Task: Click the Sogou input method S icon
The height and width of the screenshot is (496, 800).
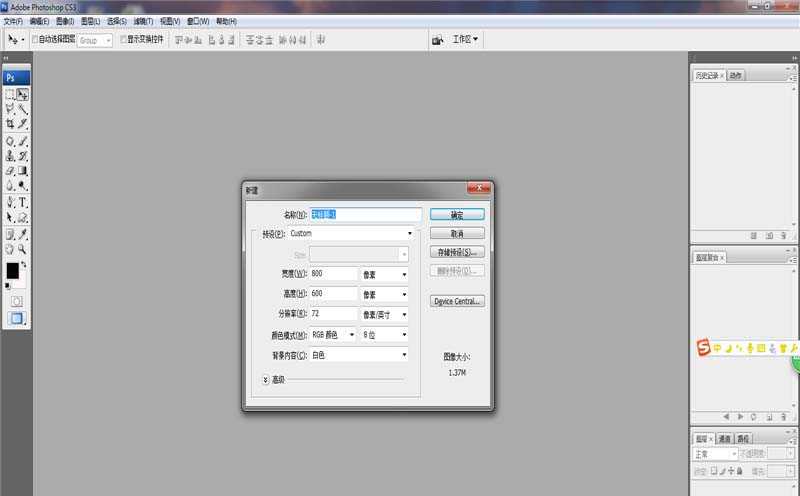Action: [703, 347]
